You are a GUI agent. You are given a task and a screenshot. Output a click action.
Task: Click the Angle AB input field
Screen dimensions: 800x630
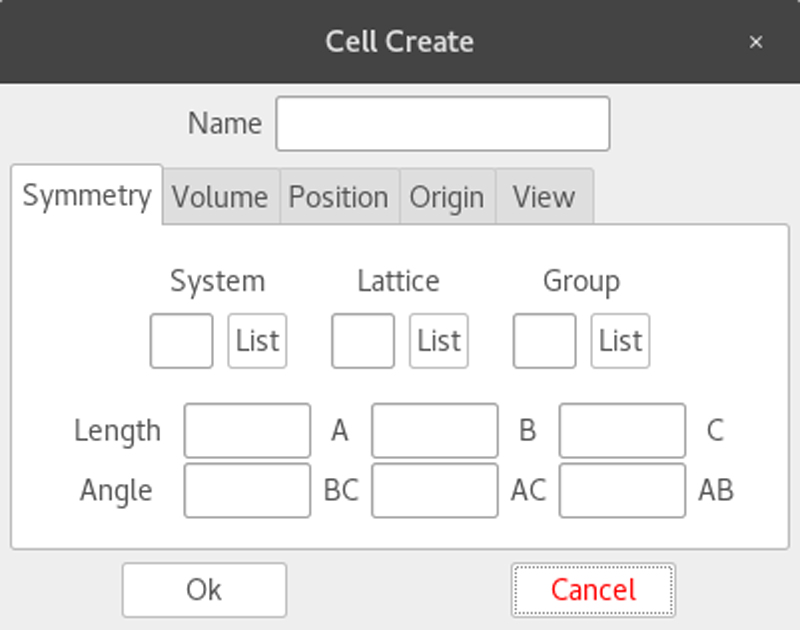coord(621,490)
